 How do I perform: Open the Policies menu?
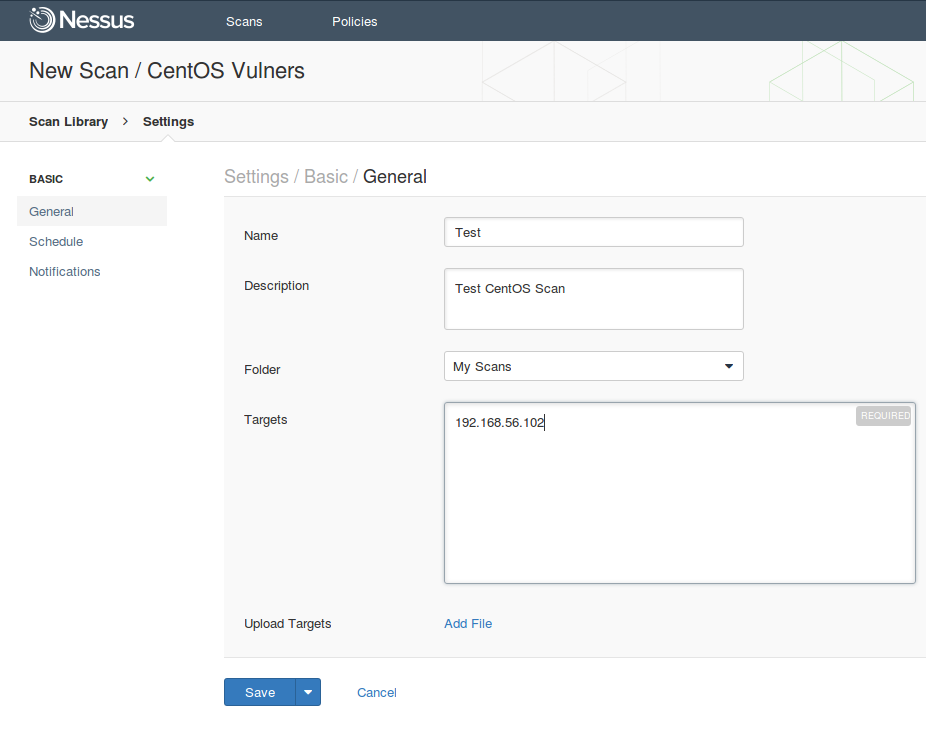tap(354, 21)
